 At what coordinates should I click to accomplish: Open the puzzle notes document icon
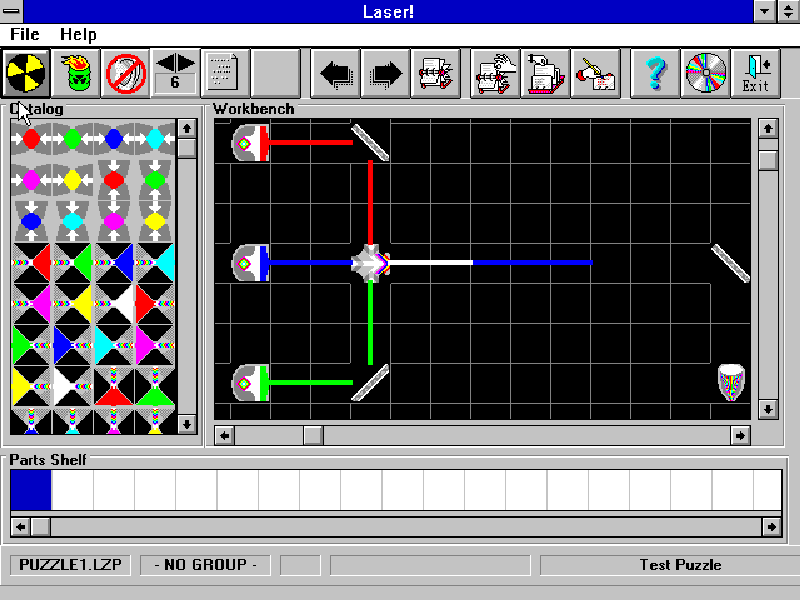(x=221, y=72)
